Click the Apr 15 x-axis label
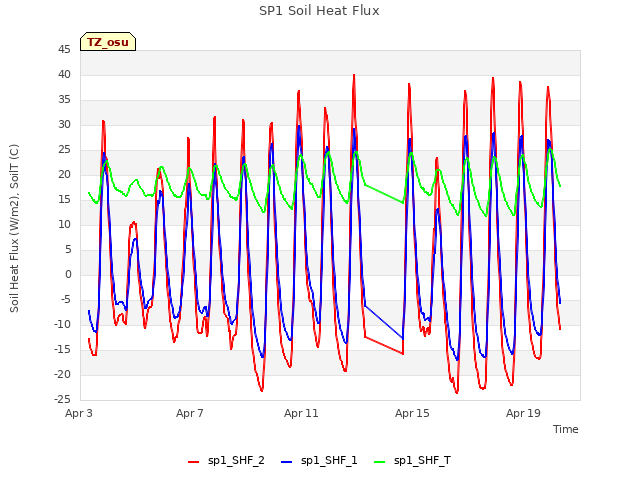This screenshot has width=640, height=480. coord(412,413)
